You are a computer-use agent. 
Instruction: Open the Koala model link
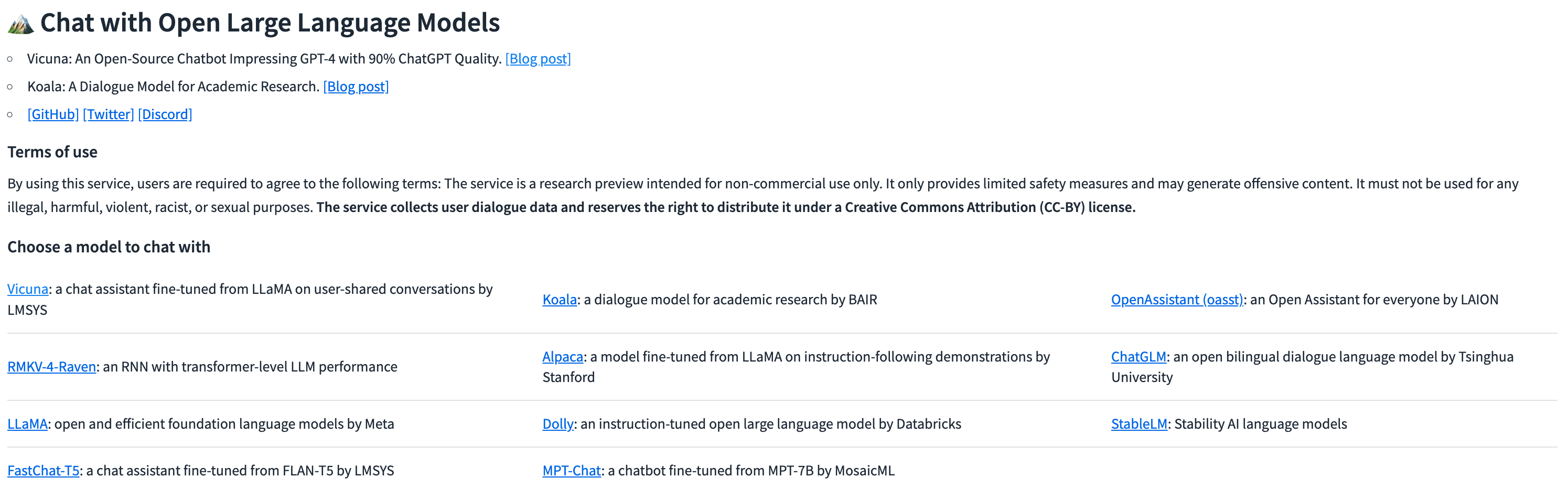click(x=560, y=300)
